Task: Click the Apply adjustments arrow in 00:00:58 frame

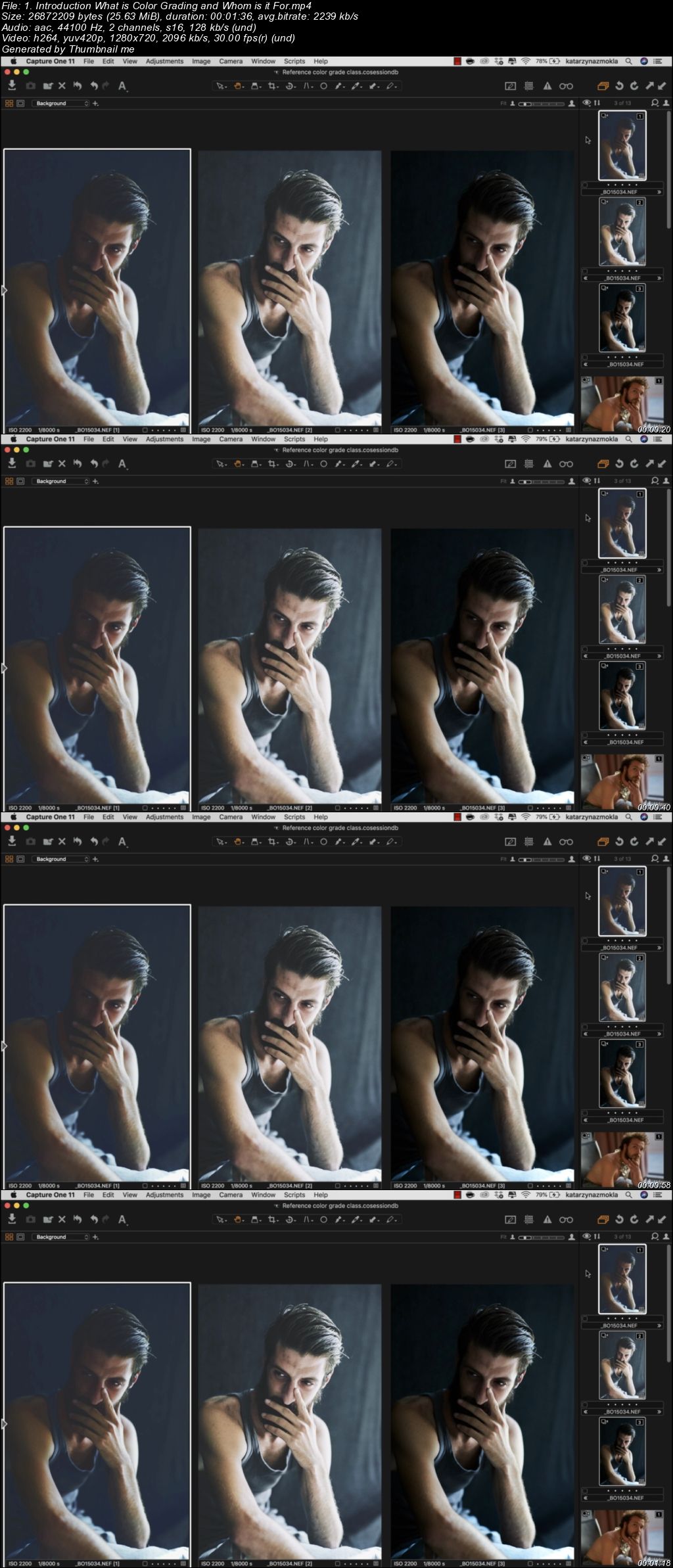Action: (x=662, y=842)
